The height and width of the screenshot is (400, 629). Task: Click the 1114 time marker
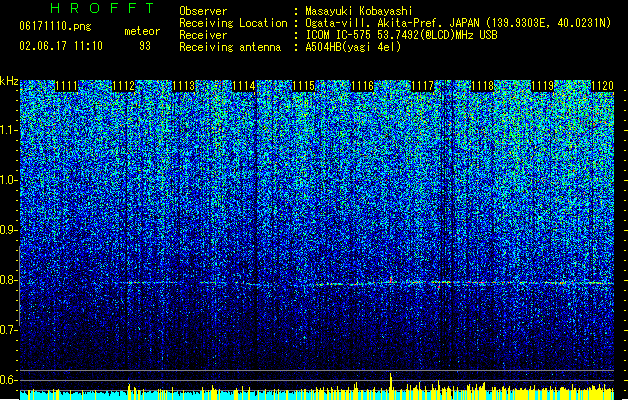click(243, 86)
